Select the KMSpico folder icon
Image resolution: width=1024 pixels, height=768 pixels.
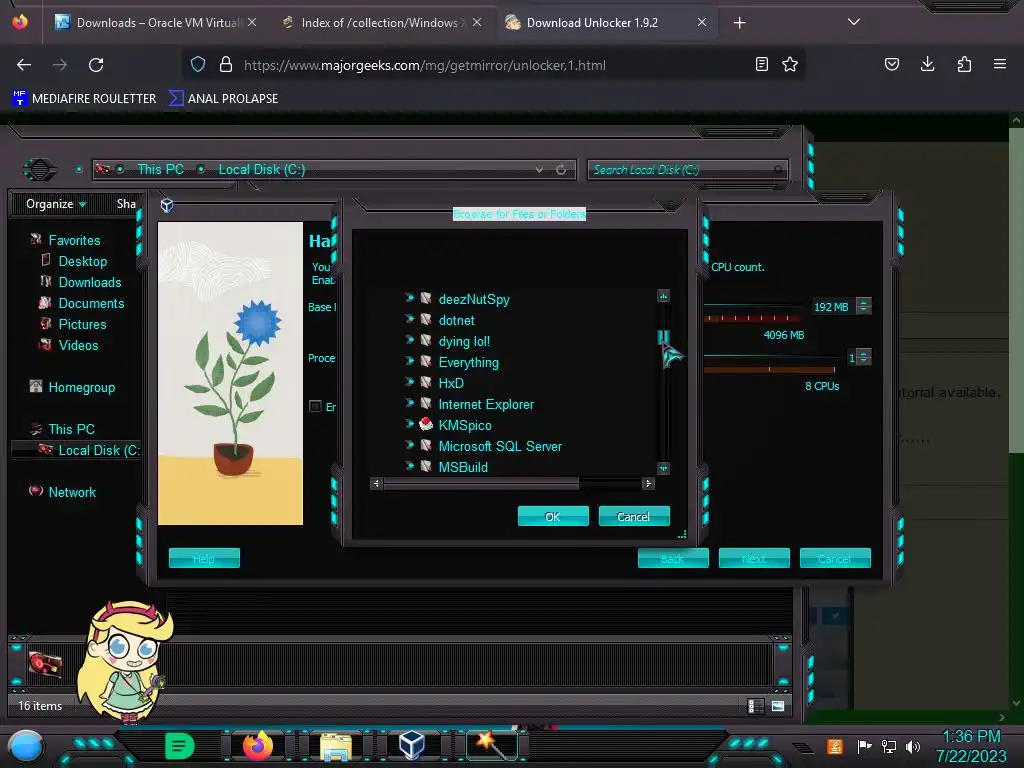click(426, 424)
